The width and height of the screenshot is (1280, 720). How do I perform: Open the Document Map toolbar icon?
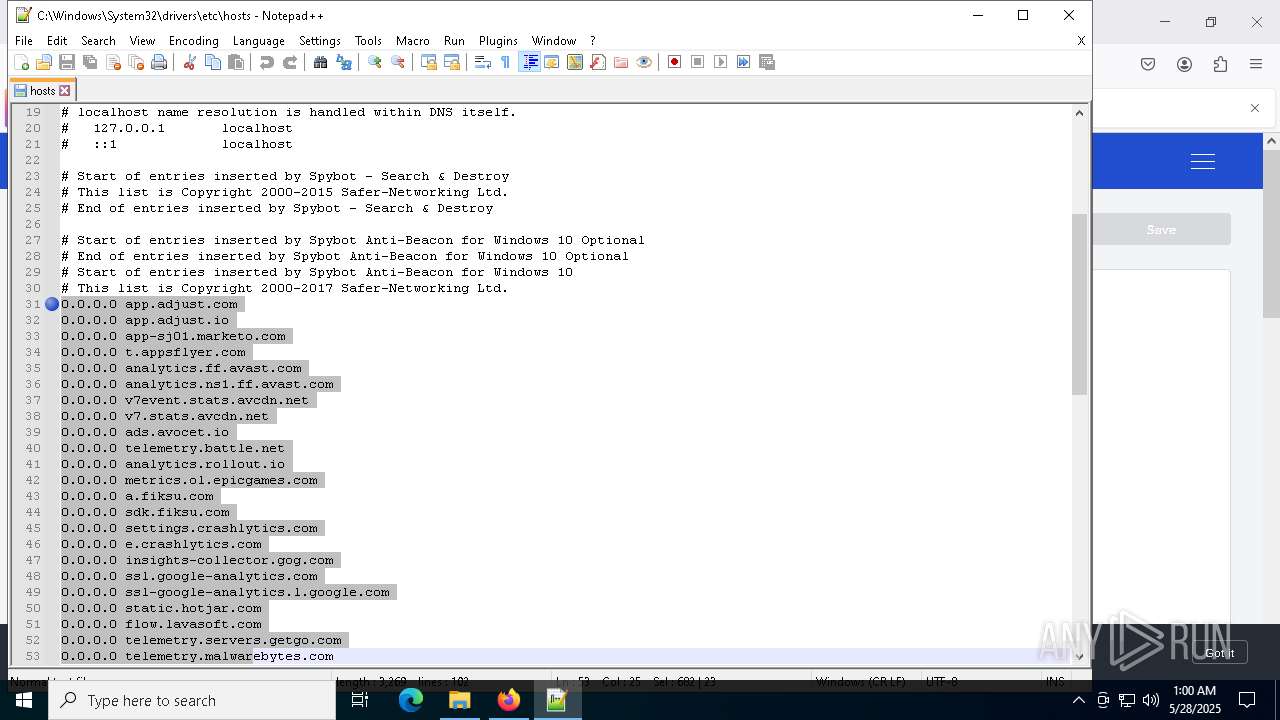tap(575, 62)
